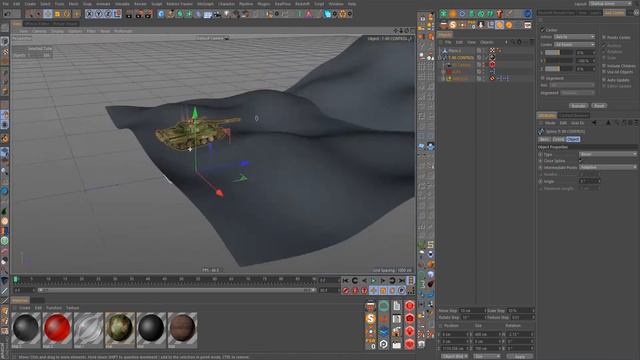
Task: Open the MoGraph menu
Action: pyautogui.click(x=205, y=4)
